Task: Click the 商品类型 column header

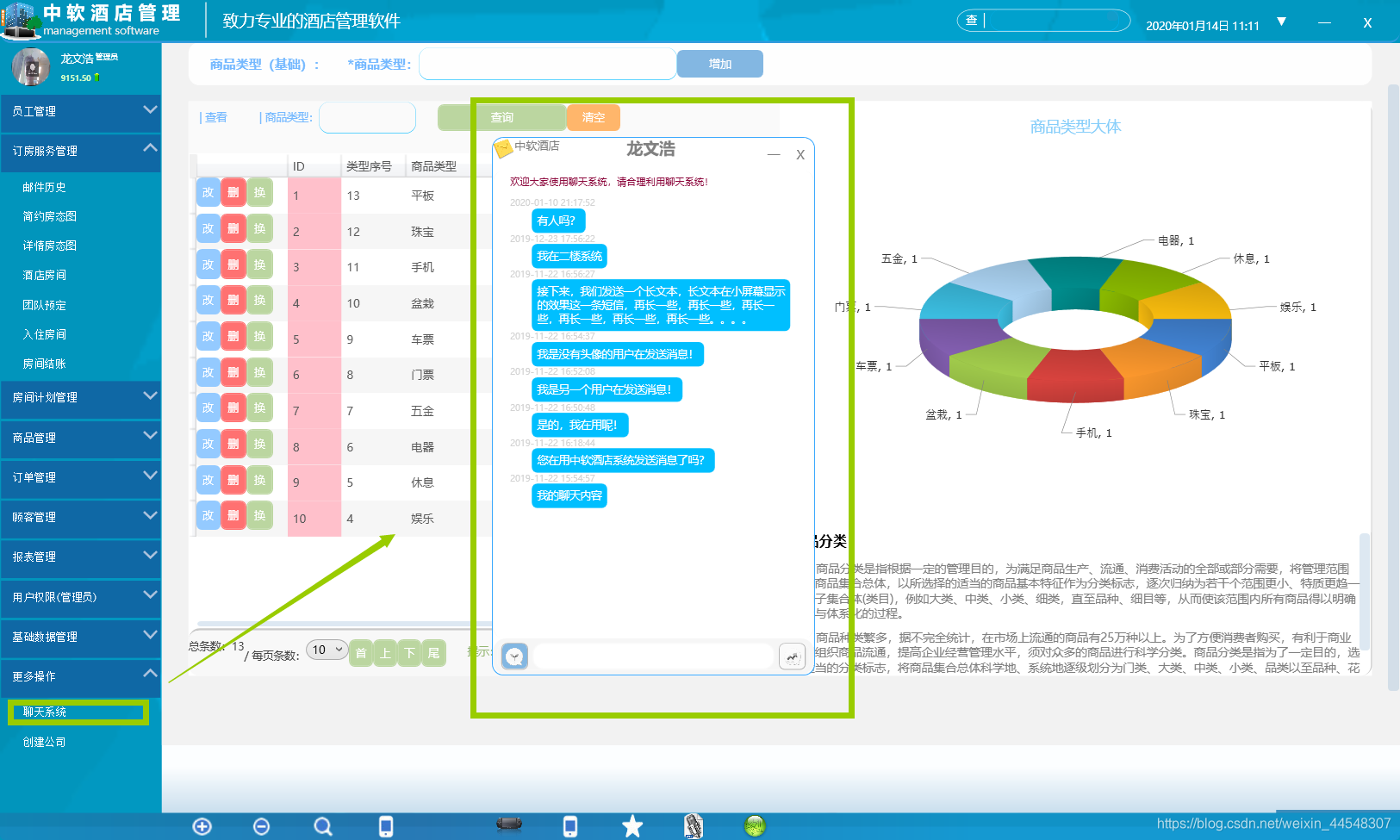Action: click(434, 166)
